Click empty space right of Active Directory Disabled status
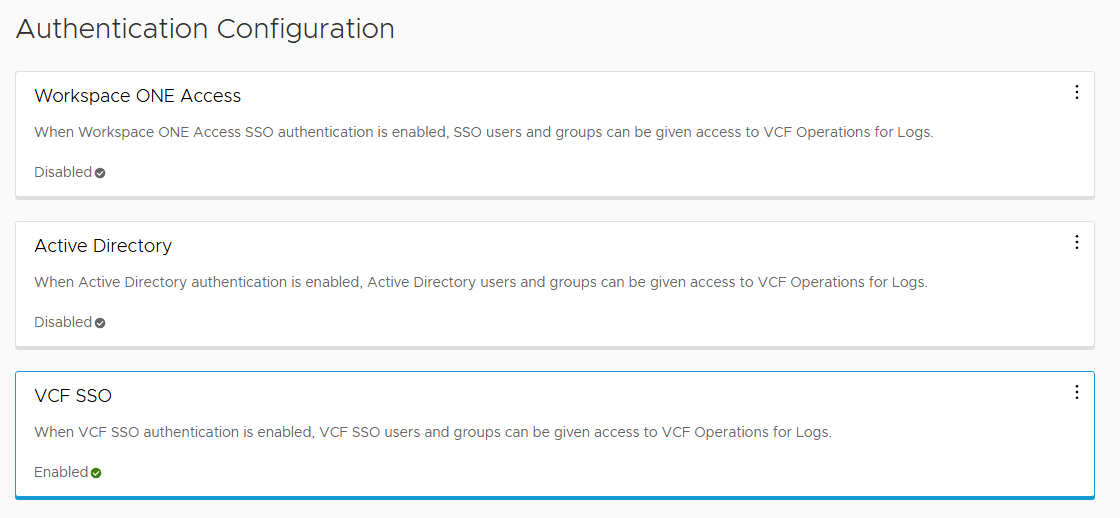 click(x=600, y=322)
